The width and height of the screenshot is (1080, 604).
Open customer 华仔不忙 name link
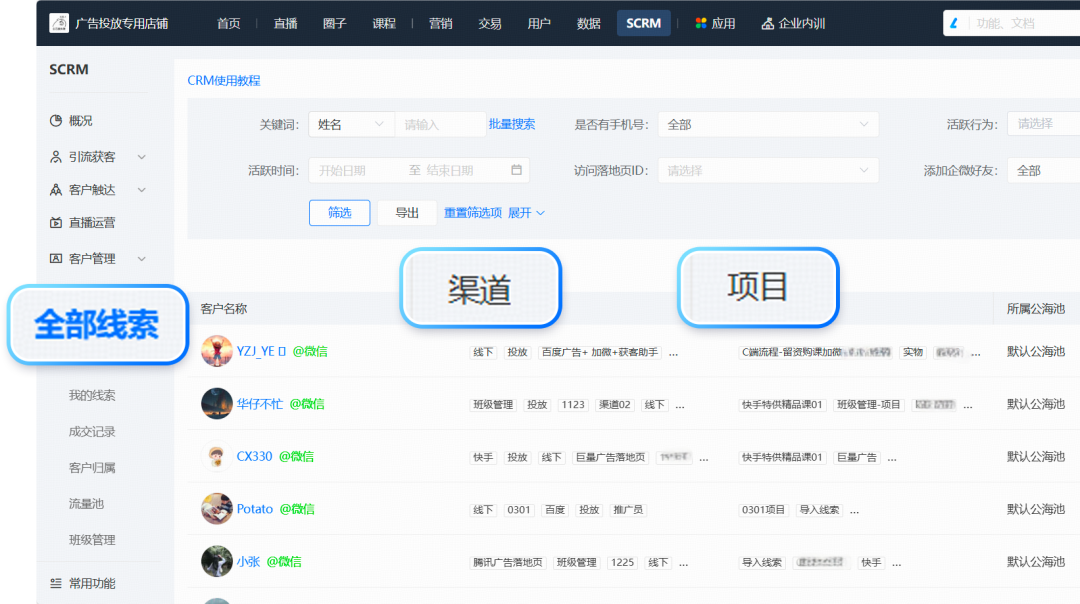pyautogui.click(x=260, y=404)
